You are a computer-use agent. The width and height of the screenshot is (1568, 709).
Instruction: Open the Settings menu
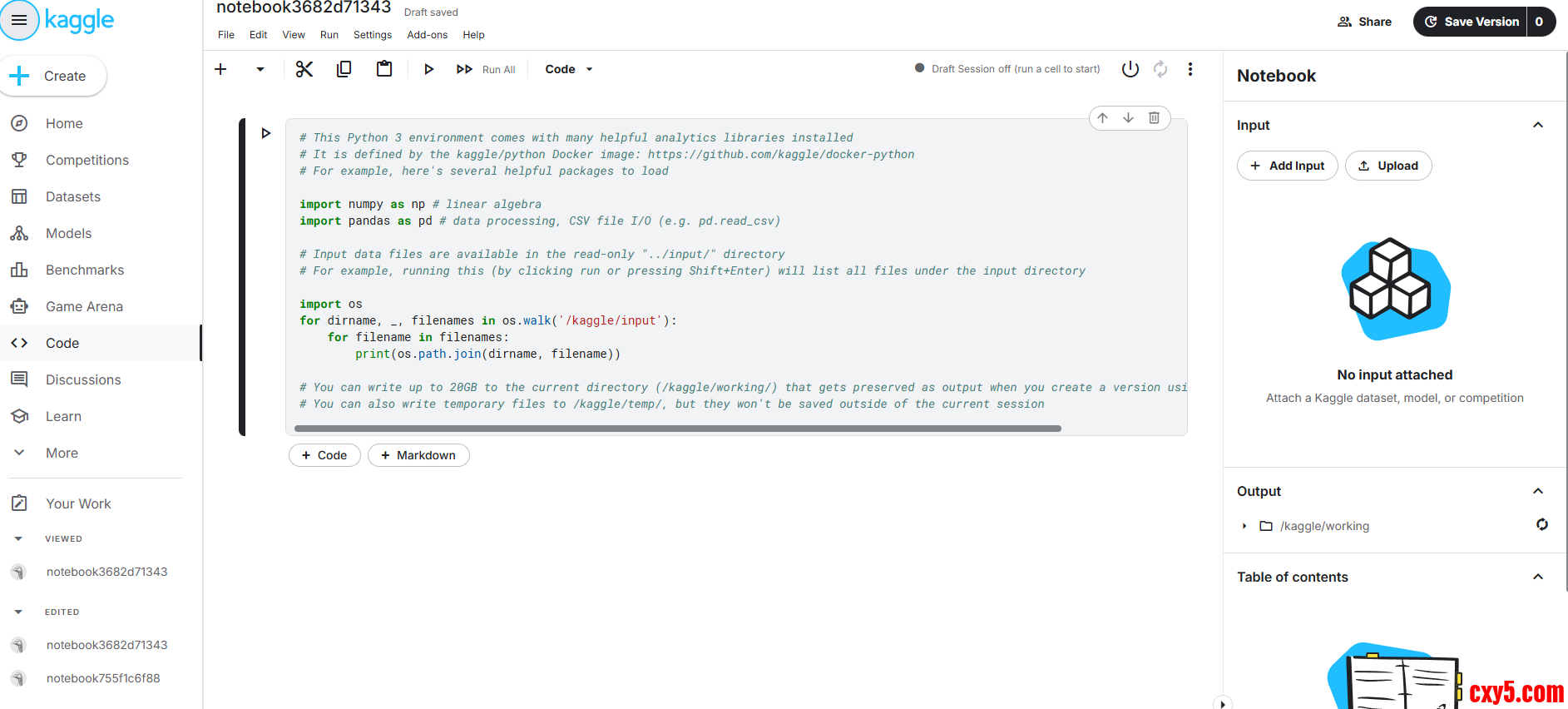pos(372,35)
